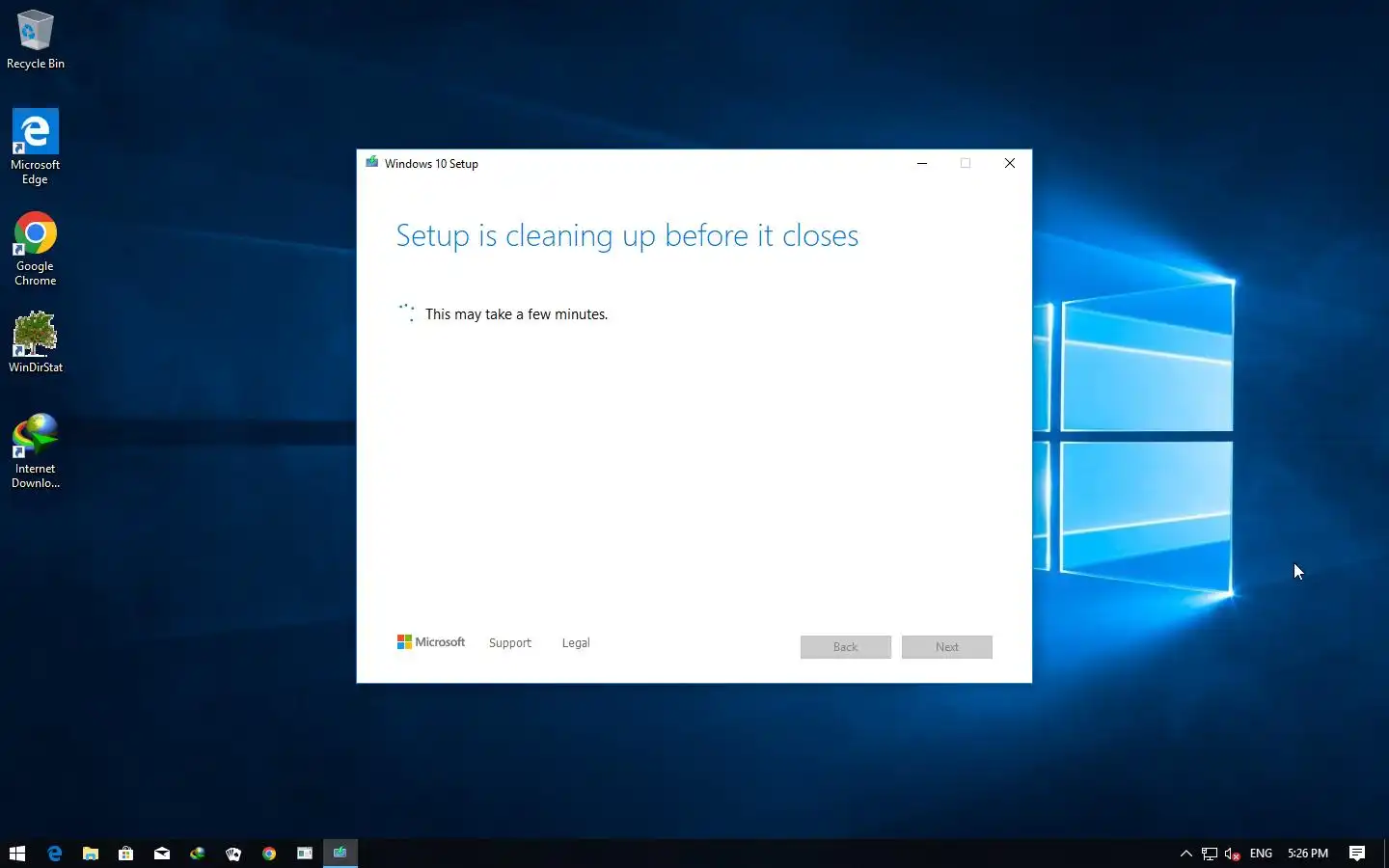Click the greyed-out Next button
1389x868 pixels.
pyautogui.click(x=947, y=647)
